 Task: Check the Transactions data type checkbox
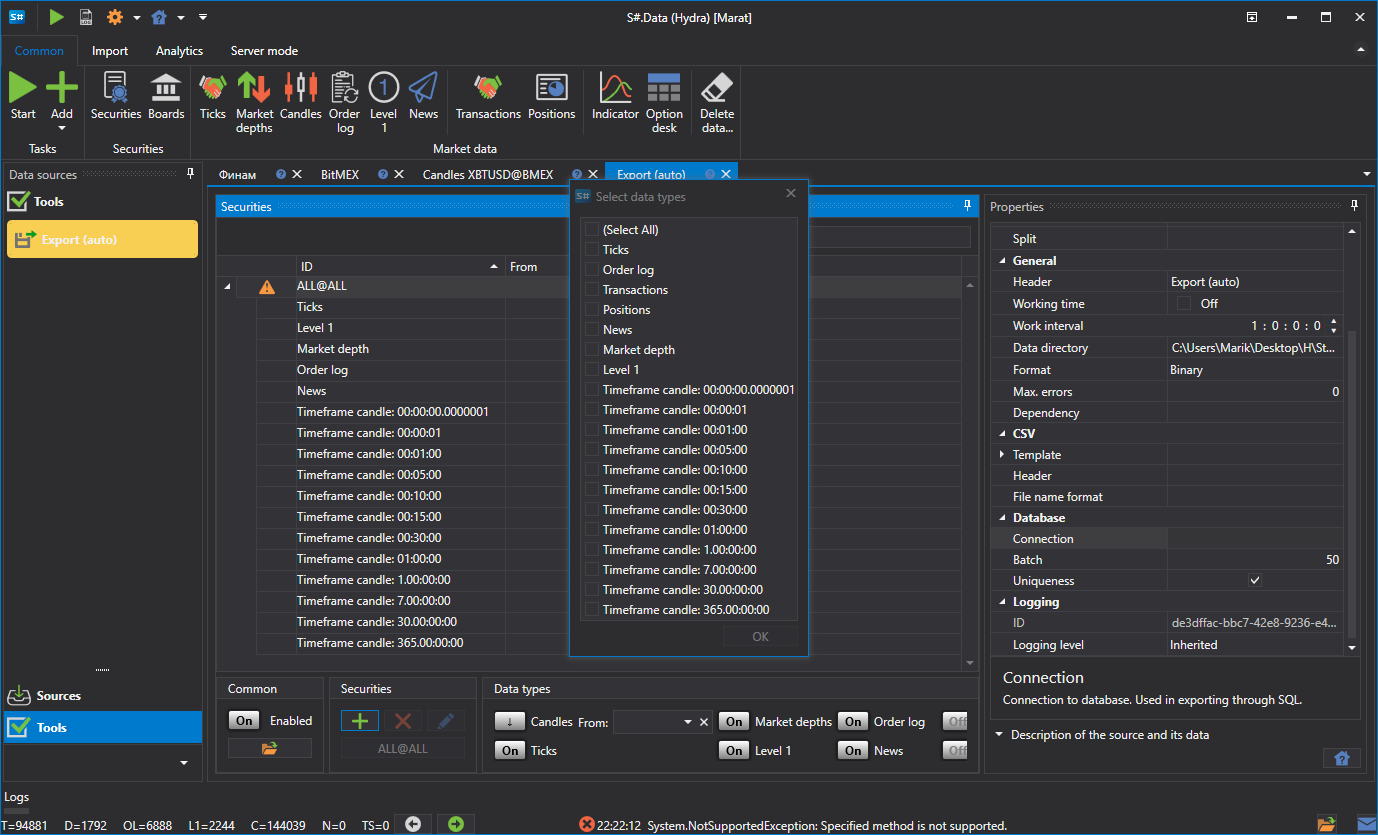click(x=592, y=290)
